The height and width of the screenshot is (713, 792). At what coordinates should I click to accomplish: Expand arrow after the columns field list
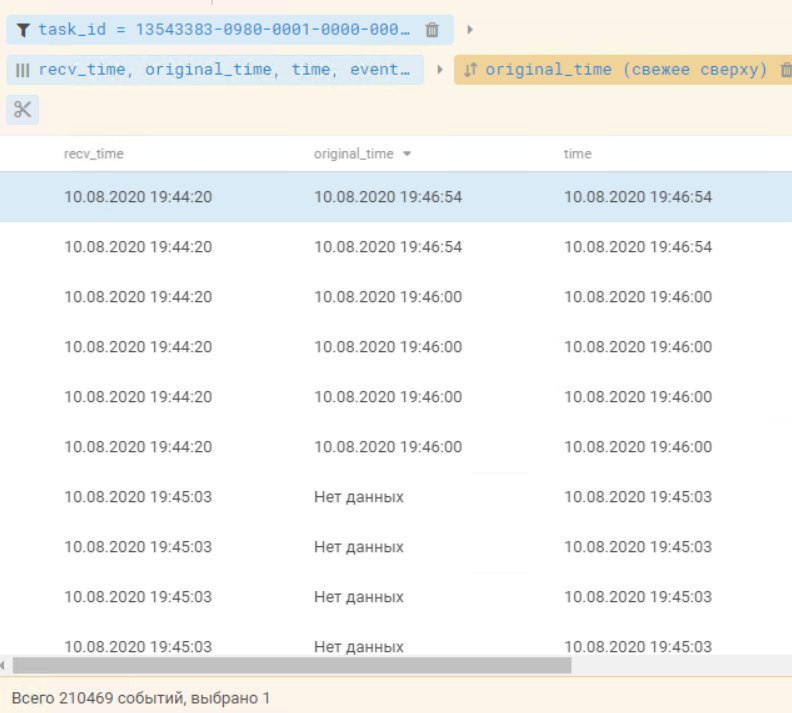click(440, 70)
